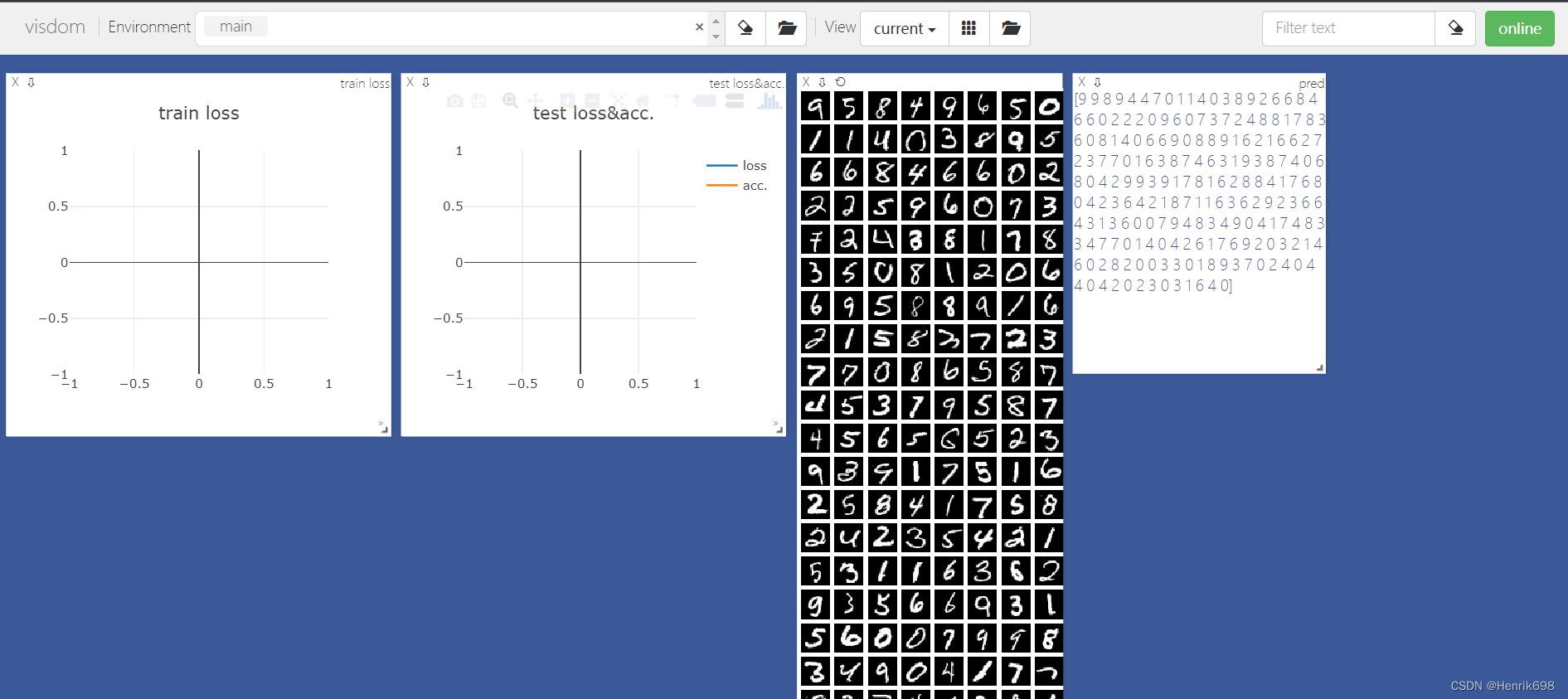Close the train loss pane
Viewport: 1568px width, 699px height.
tap(15, 82)
